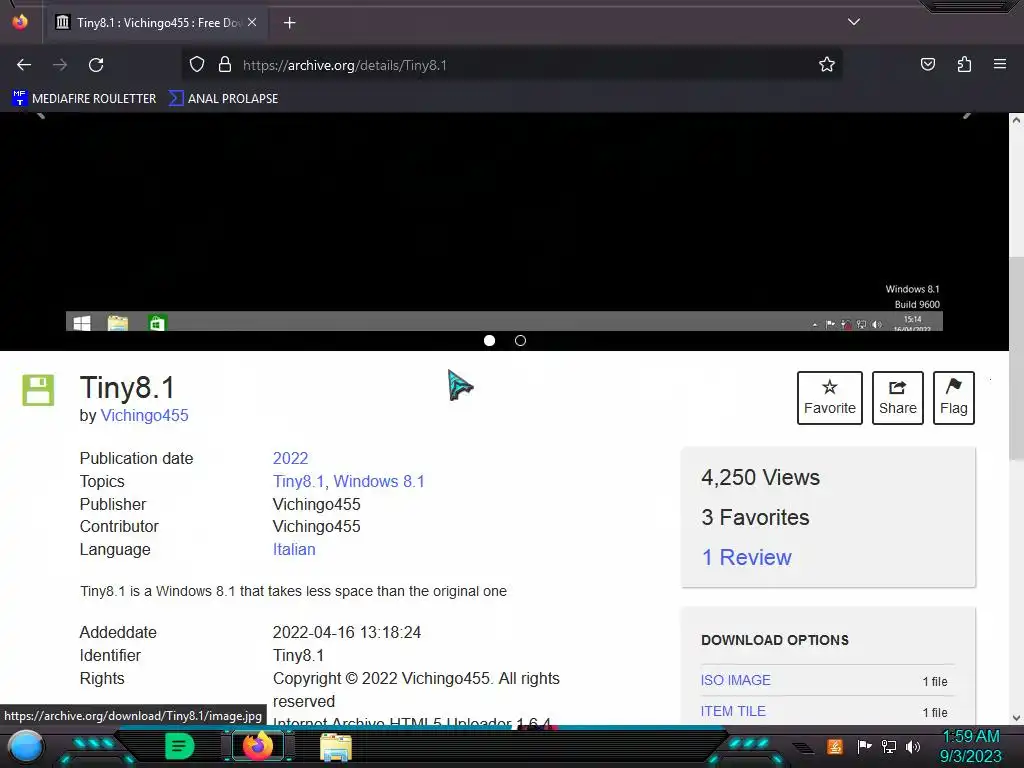This screenshot has width=1024, height=768.
Task: Expand the list all tabs chevron
Action: [x=854, y=22]
